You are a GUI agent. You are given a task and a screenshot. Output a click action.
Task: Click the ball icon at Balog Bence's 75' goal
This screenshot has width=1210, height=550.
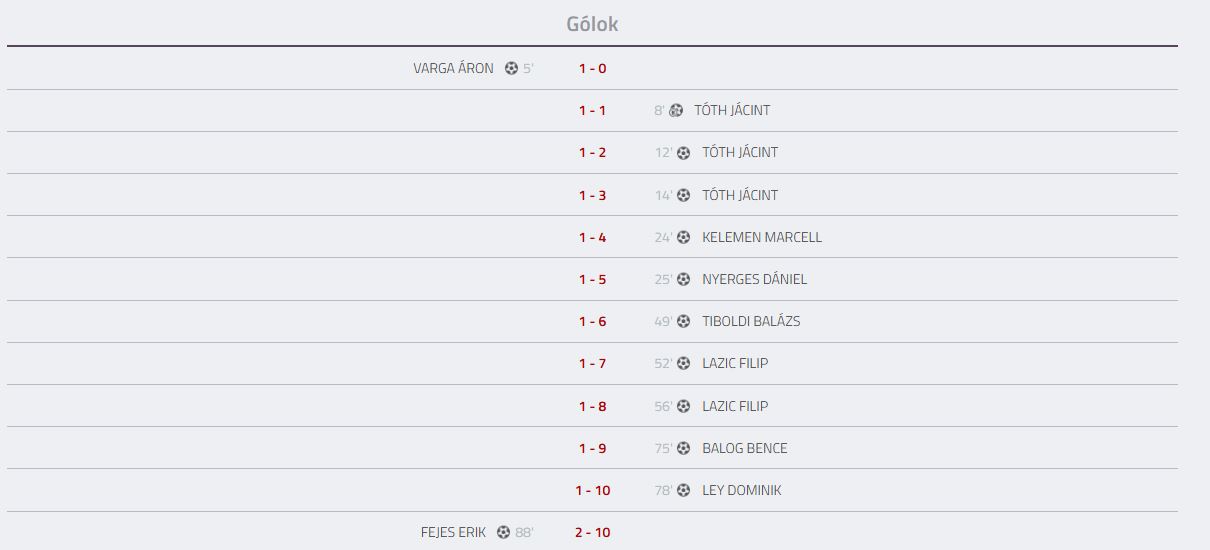click(684, 449)
